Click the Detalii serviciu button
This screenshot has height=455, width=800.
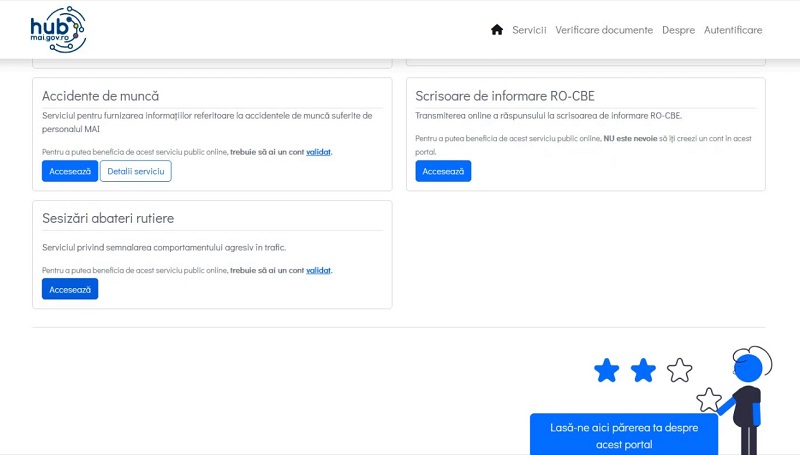[x=136, y=171]
